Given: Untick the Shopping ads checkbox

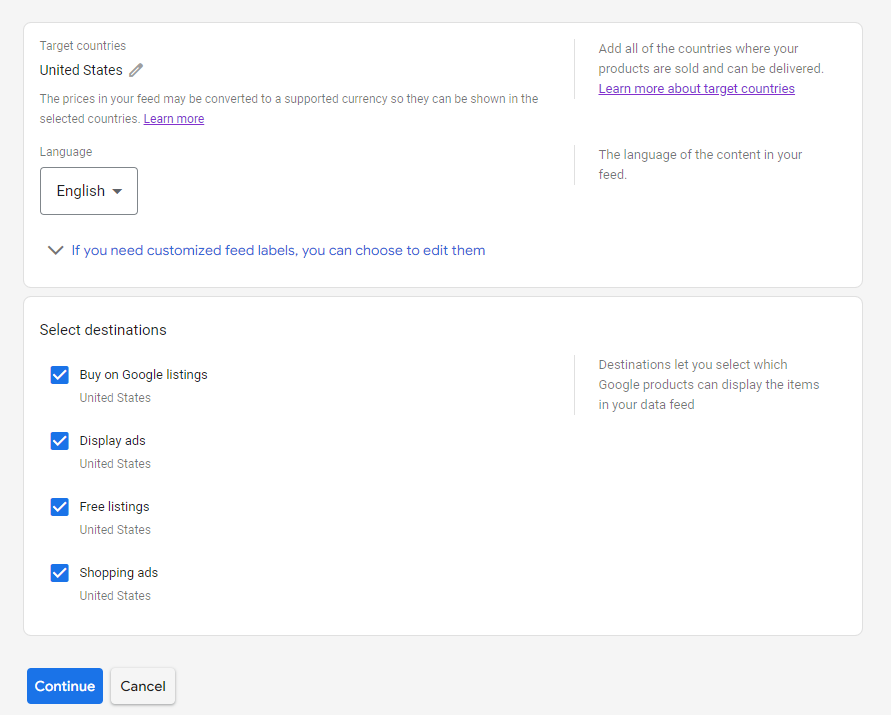Looking at the screenshot, I should click(x=60, y=573).
